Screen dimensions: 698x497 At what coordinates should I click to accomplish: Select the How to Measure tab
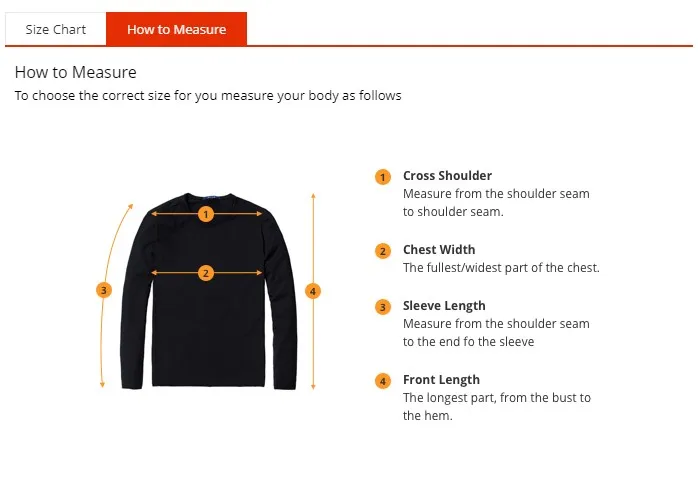coord(176,29)
